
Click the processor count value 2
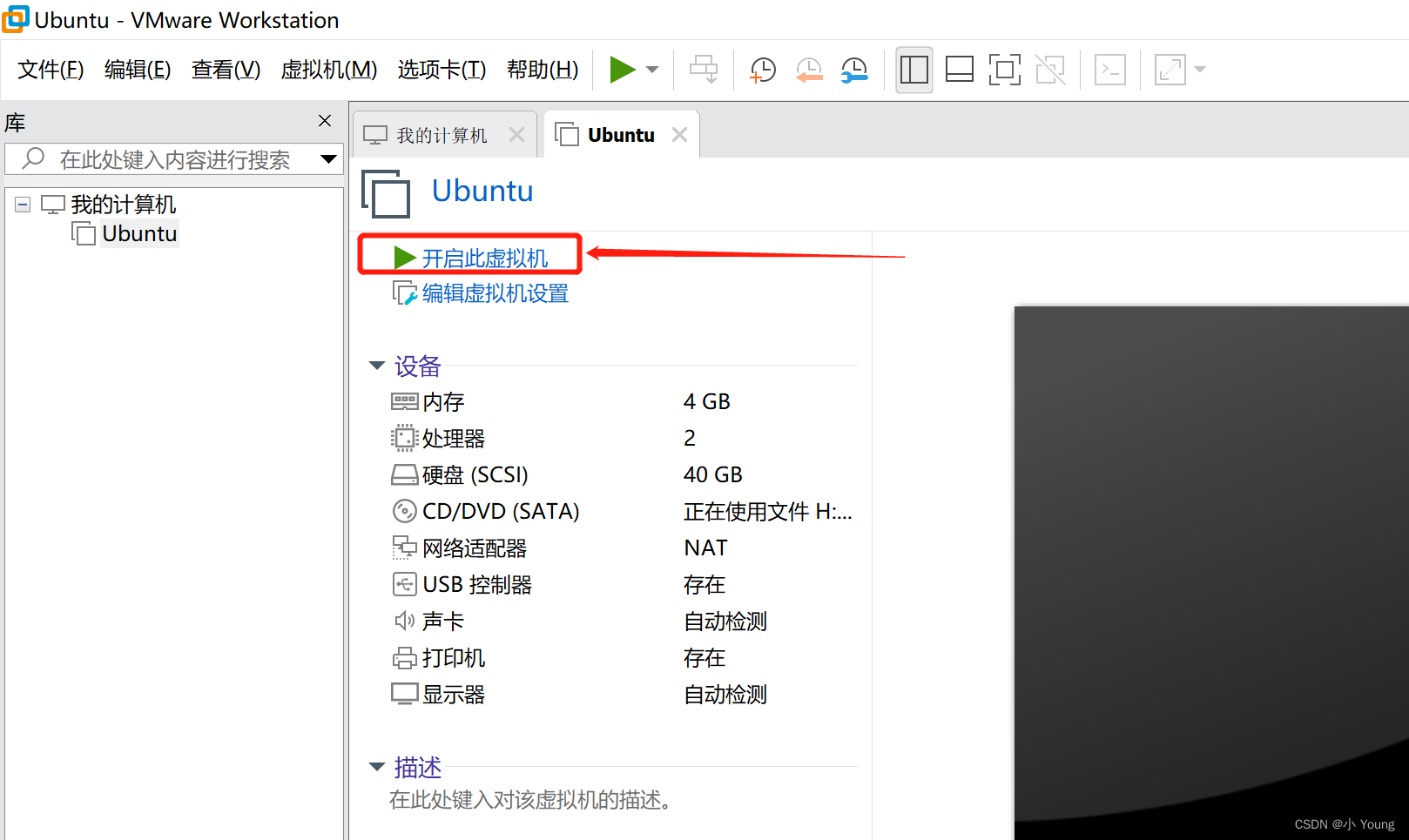tap(690, 438)
